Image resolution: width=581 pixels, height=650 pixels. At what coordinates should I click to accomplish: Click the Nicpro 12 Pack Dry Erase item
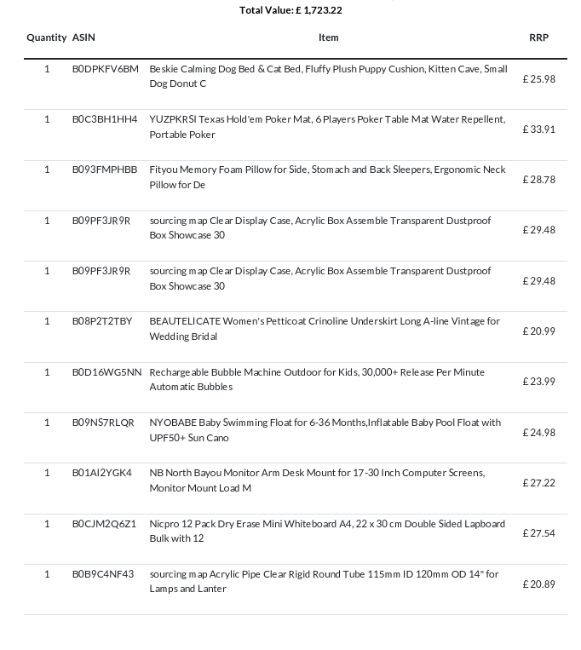(x=327, y=531)
